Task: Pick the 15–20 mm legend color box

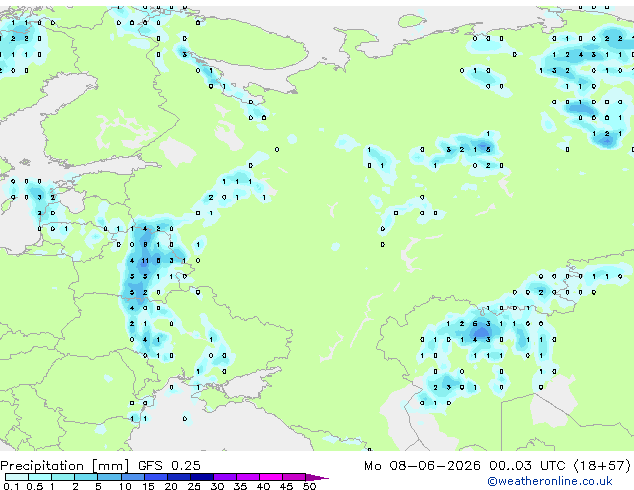Action: [x=155, y=477]
